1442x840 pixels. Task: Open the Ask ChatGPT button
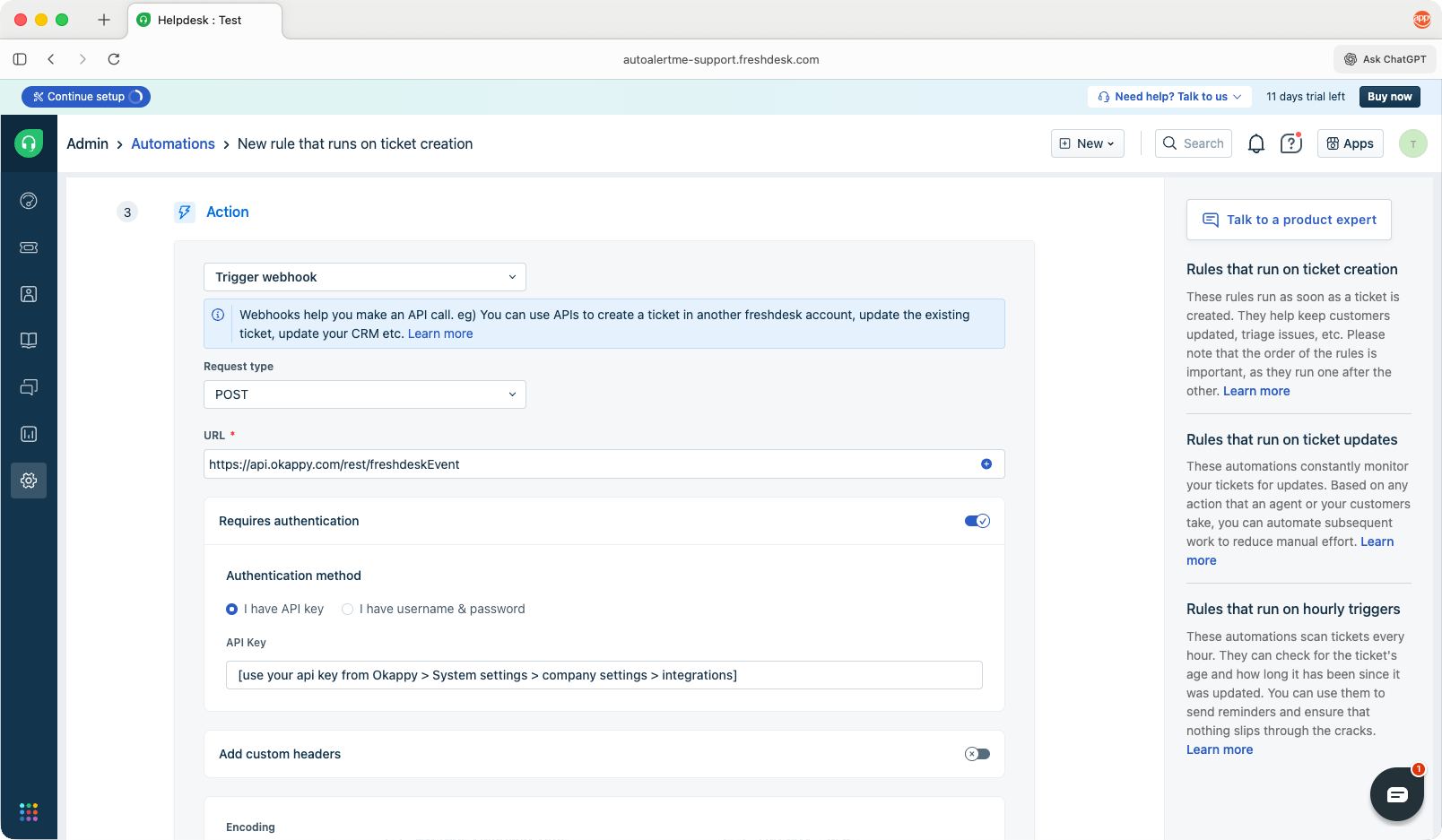coord(1385,59)
